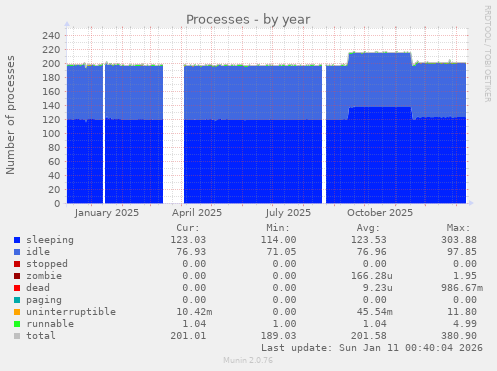Click the 240 y-axis tick label
The image size is (497, 371).
click(x=51, y=36)
